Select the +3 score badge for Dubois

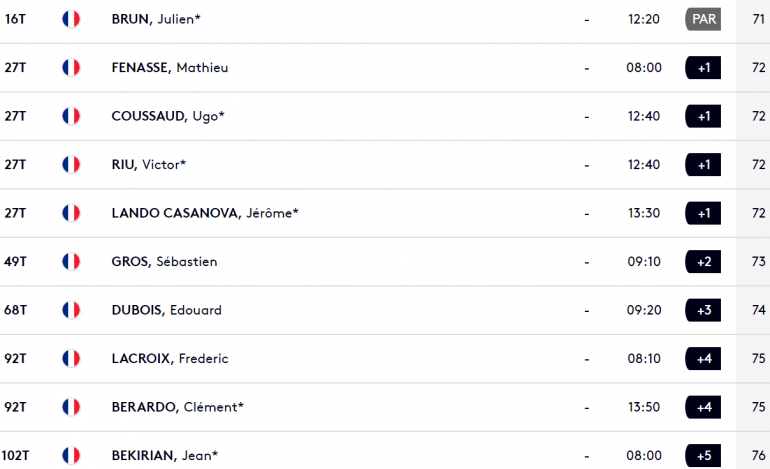(x=703, y=310)
